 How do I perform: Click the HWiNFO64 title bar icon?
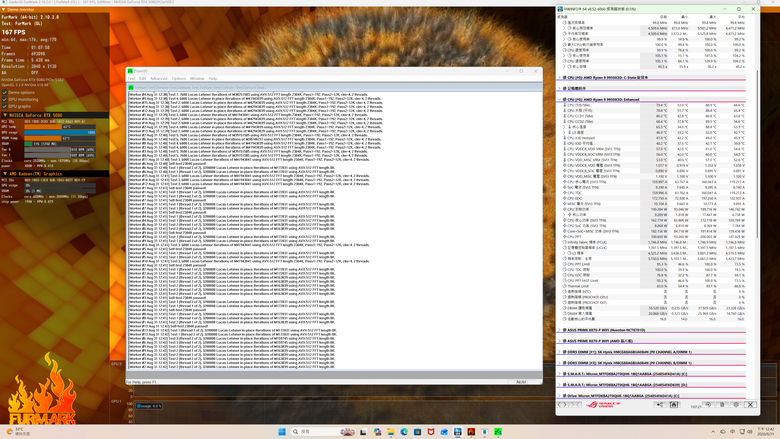click(560, 9)
